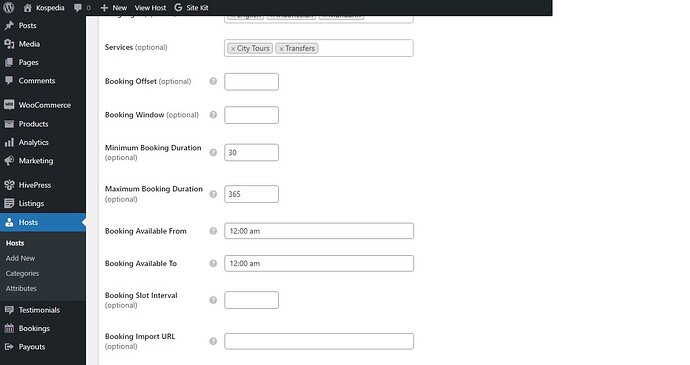Open the Analytics menu label
Viewport: 690px width, 365px height.
point(33,142)
